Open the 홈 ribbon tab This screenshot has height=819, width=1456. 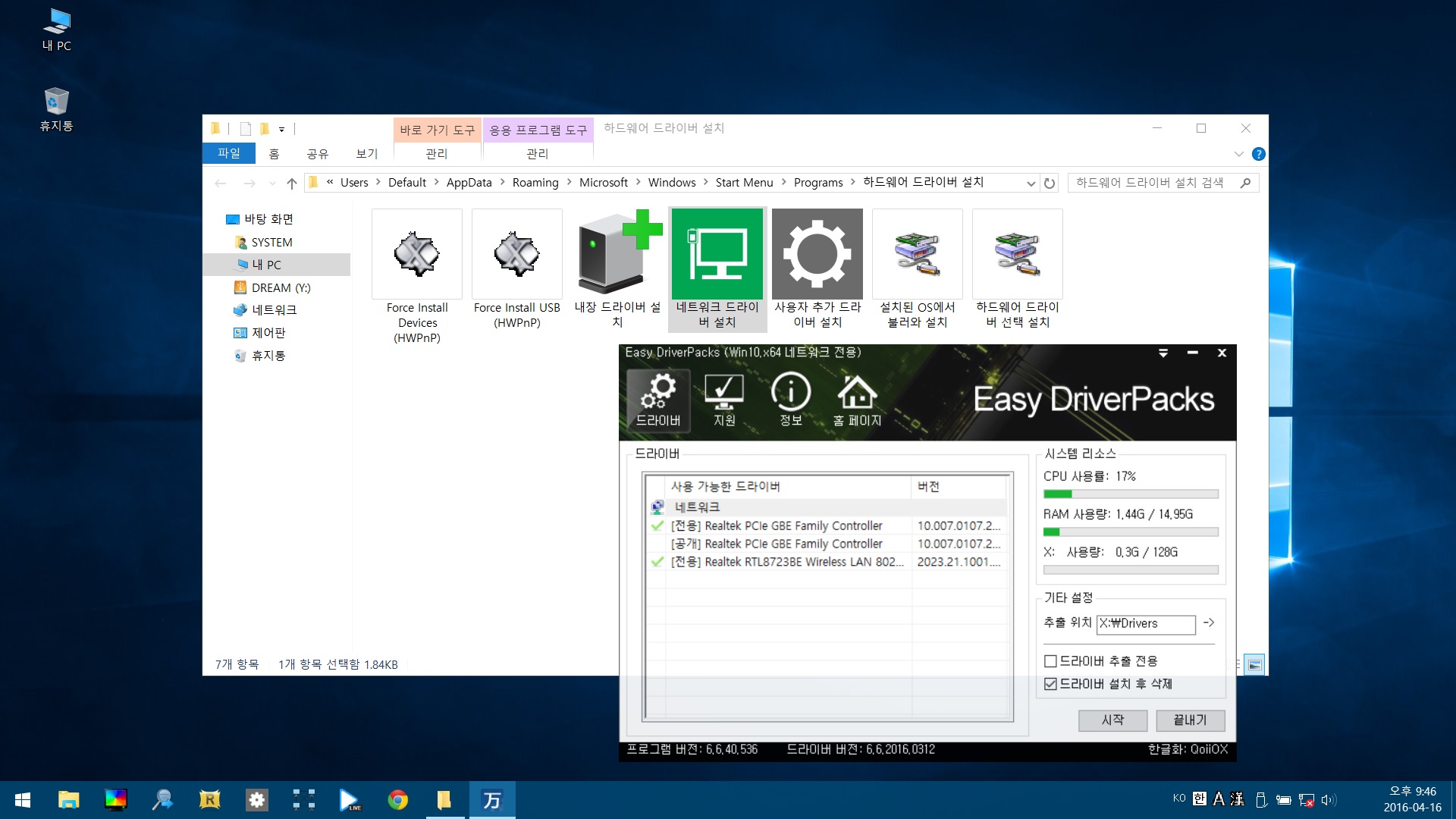[x=274, y=154]
